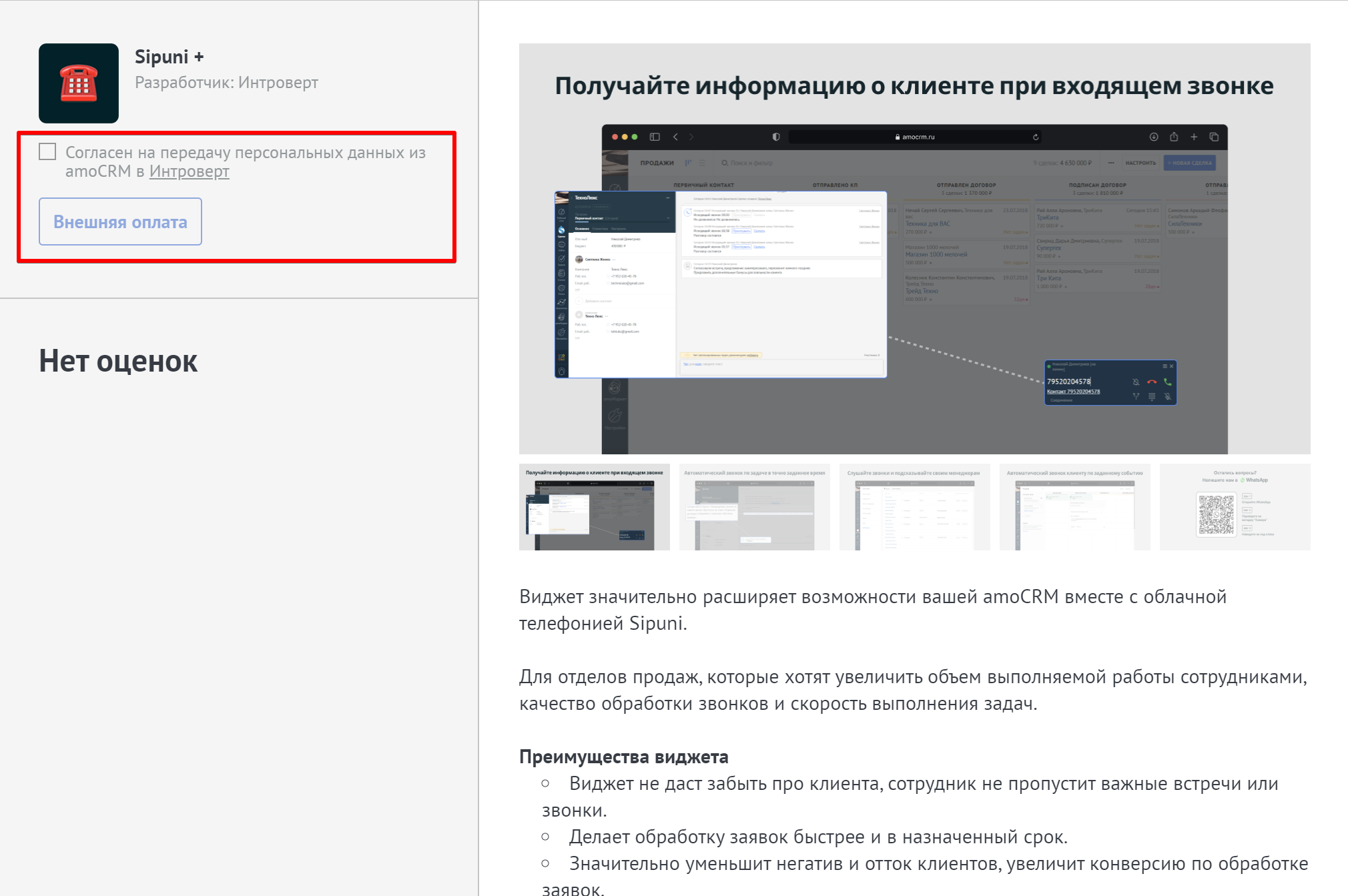Click the Преимущества виджета heading
The width and height of the screenshot is (1348, 896).
point(624,757)
